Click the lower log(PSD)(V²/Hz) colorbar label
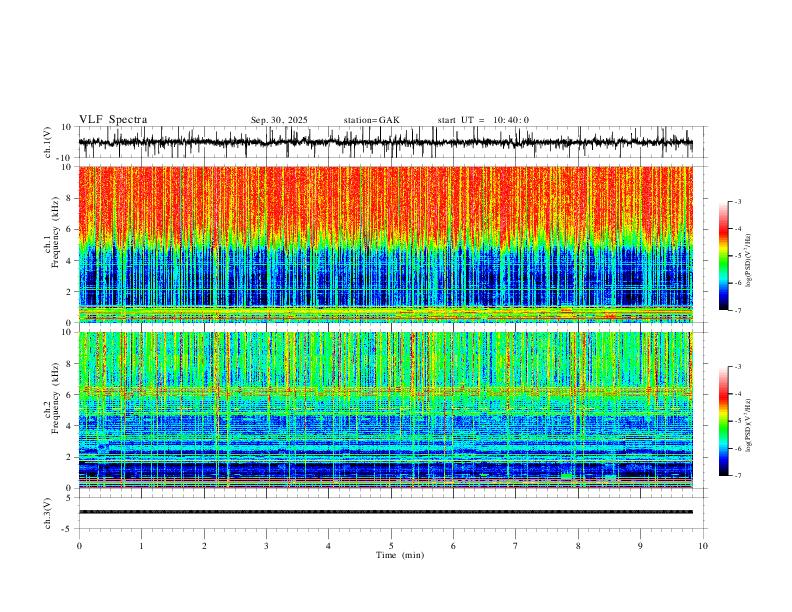The width and height of the screenshot is (792, 612). [748, 426]
